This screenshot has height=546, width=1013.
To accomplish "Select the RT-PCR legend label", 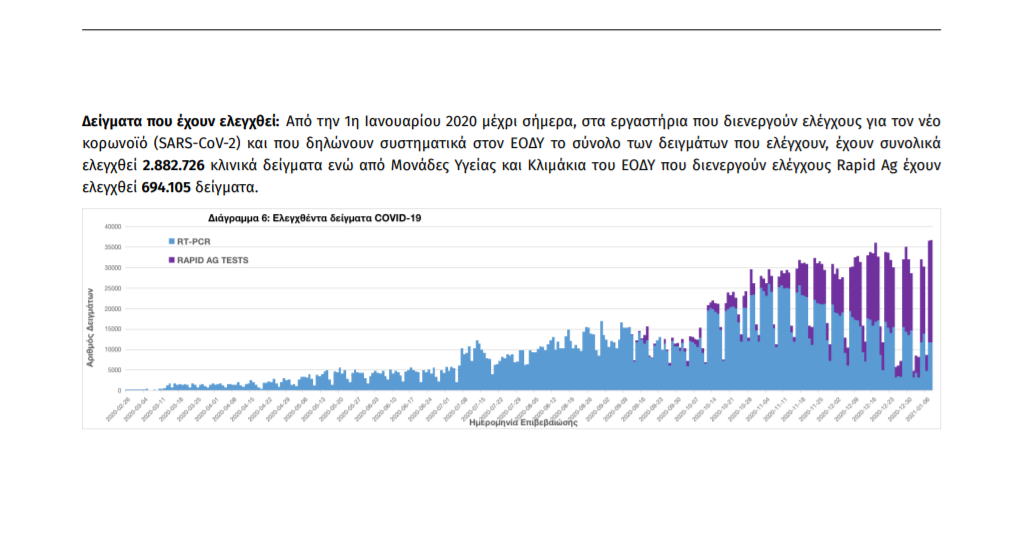I will (x=192, y=242).
